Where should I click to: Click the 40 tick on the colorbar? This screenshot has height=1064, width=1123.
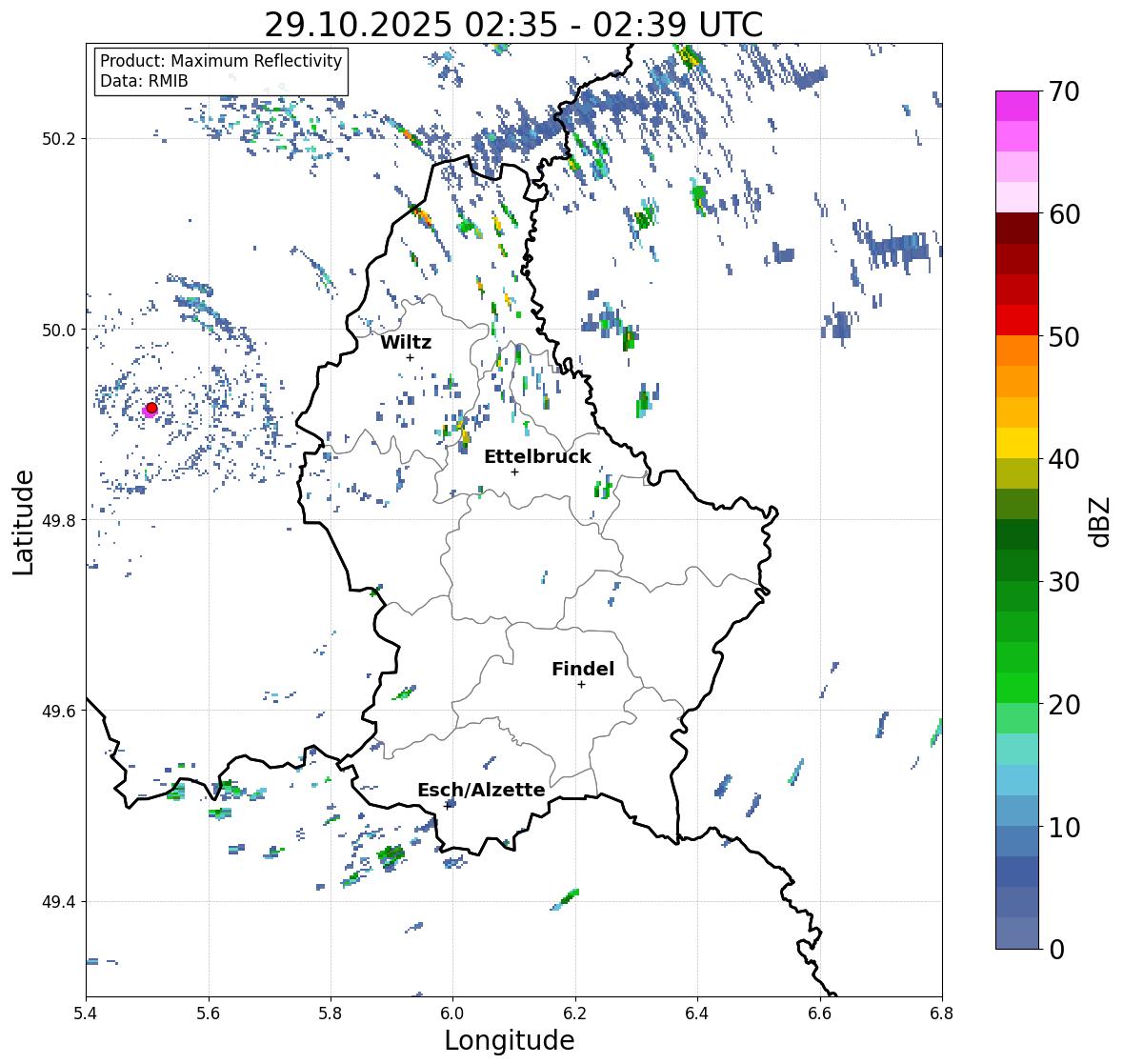pos(1064,459)
